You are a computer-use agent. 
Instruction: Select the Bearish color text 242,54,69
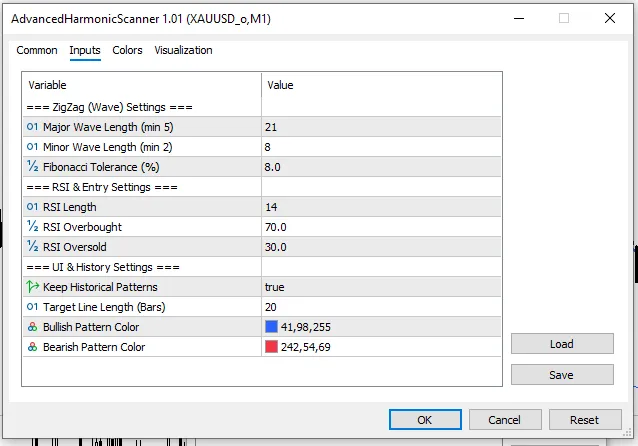point(306,347)
